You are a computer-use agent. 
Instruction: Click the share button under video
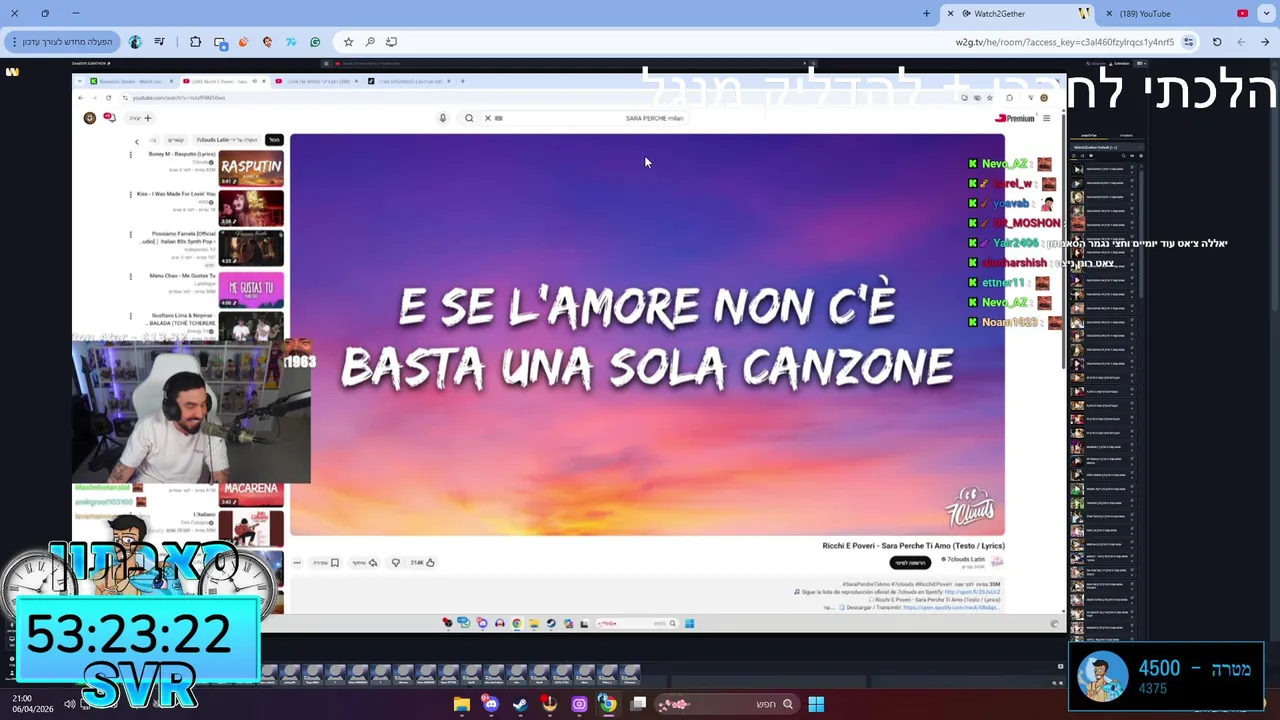365,562
